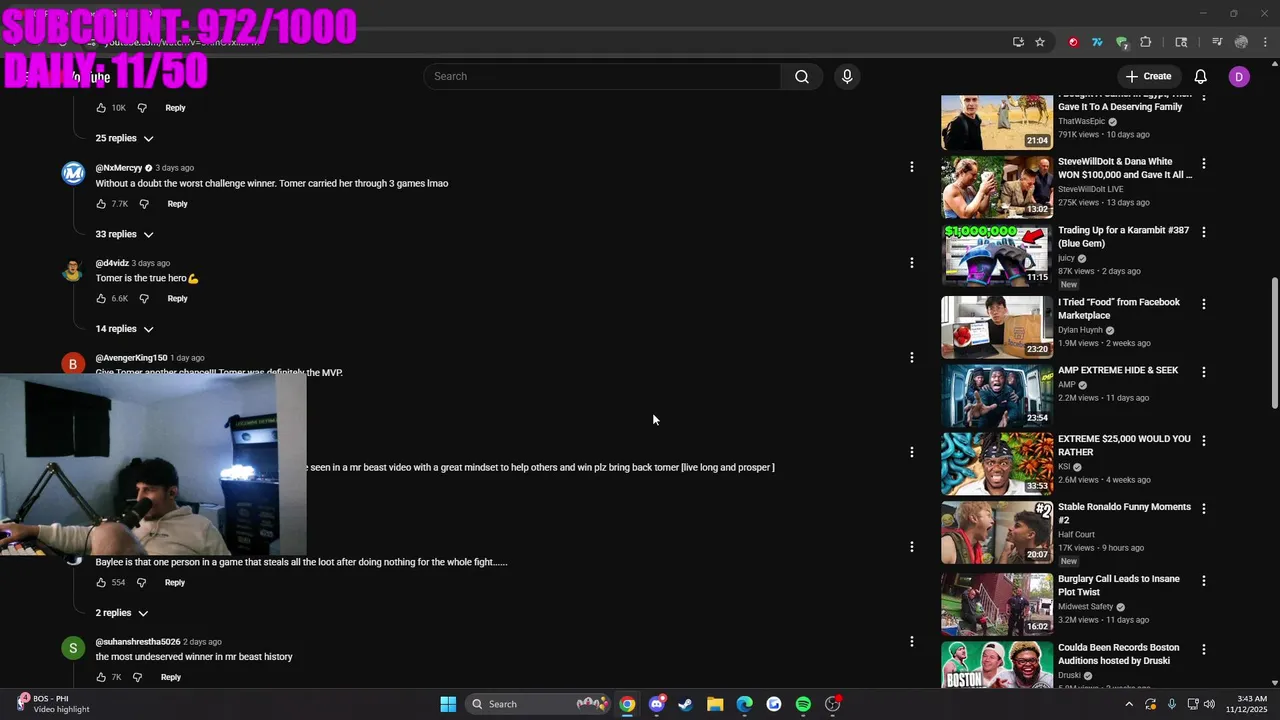Click the install app icon in address bar
Screen dimensions: 1280x720
[x=1018, y=42]
